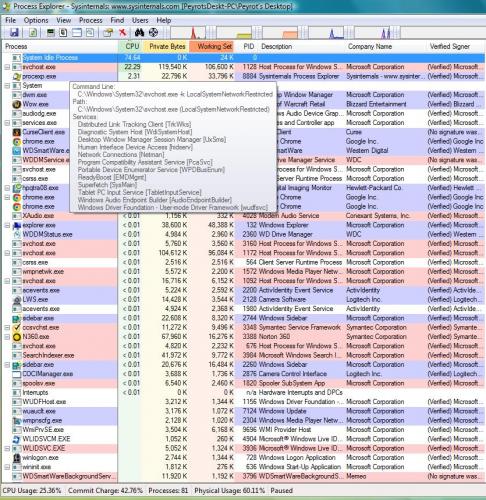
Task: Click the Save toolbar icon
Action: pyautogui.click(x=14, y=33)
